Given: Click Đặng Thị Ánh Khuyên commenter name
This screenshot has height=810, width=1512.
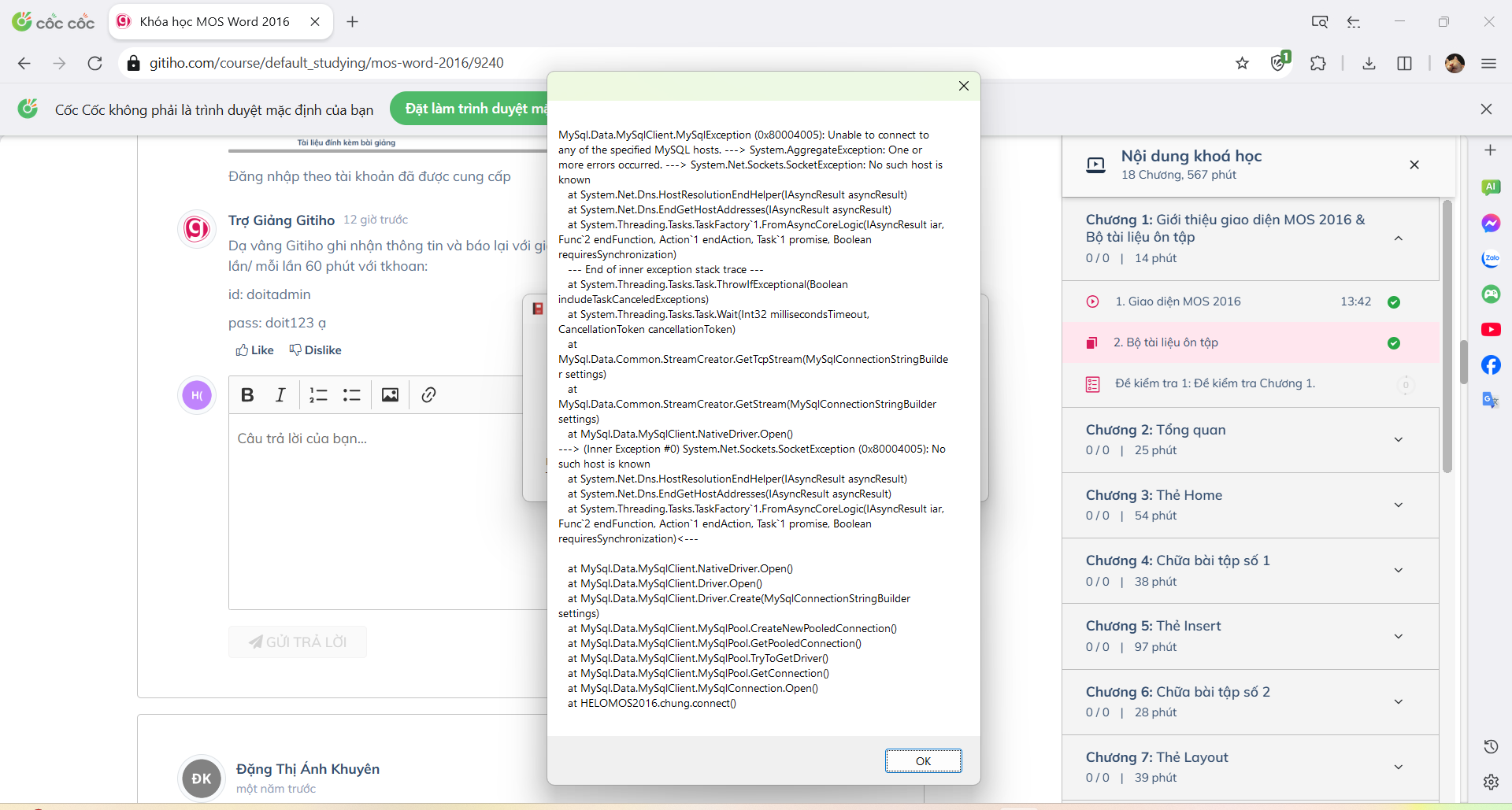Looking at the screenshot, I should [308, 769].
